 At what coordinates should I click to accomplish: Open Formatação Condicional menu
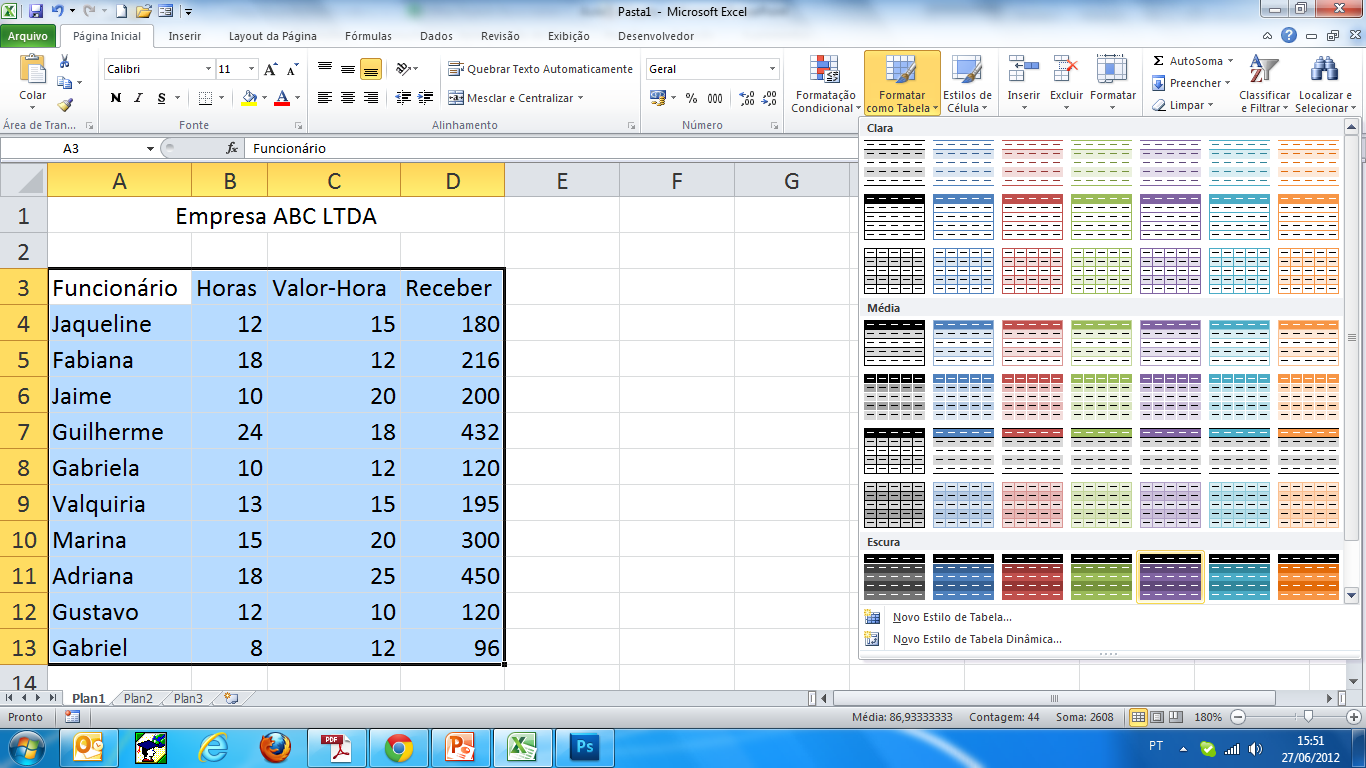click(x=823, y=84)
